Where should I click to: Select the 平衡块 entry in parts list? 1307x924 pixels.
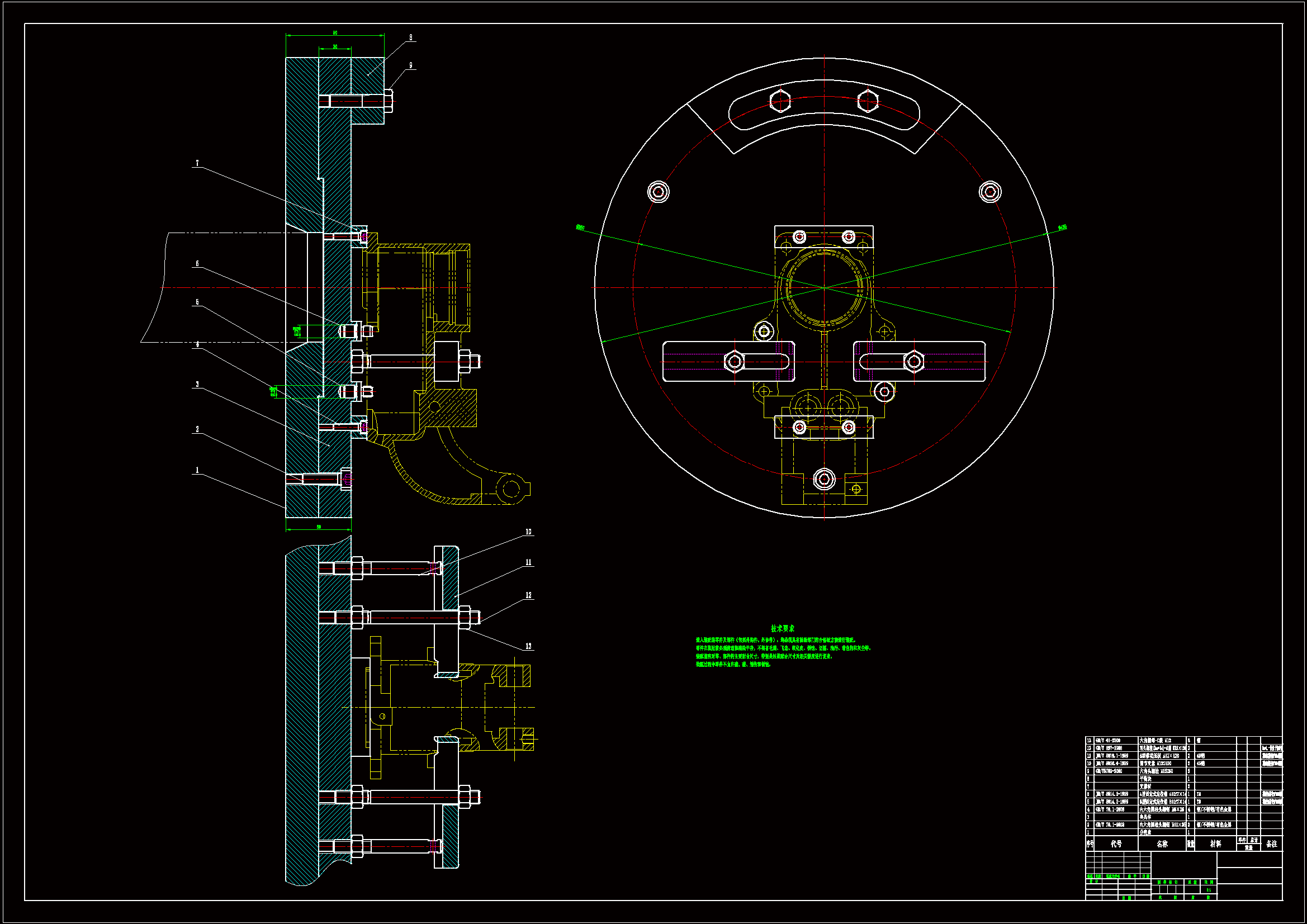tap(1145, 779)
